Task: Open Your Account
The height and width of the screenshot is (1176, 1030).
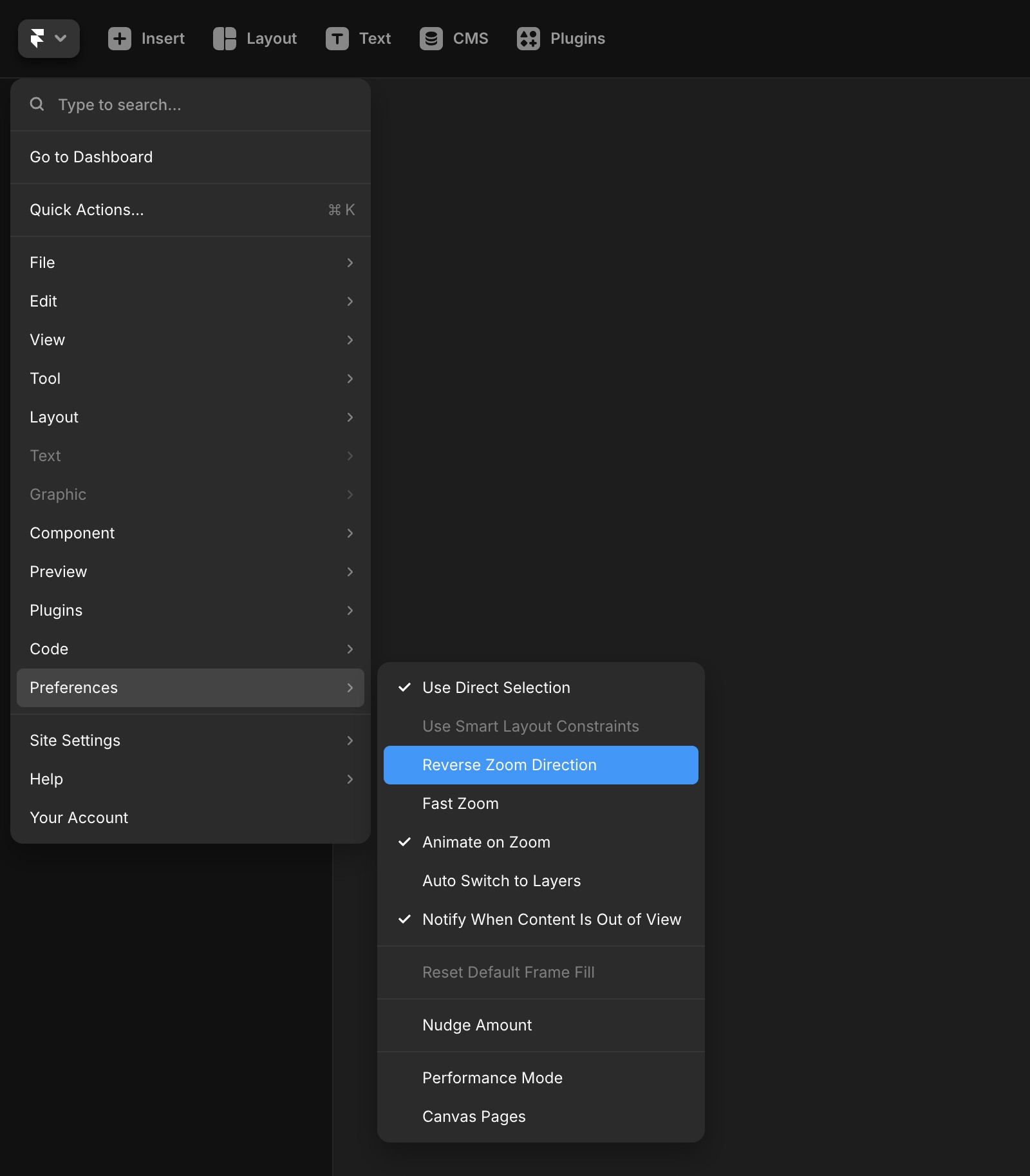Action: tap(191, 818)
